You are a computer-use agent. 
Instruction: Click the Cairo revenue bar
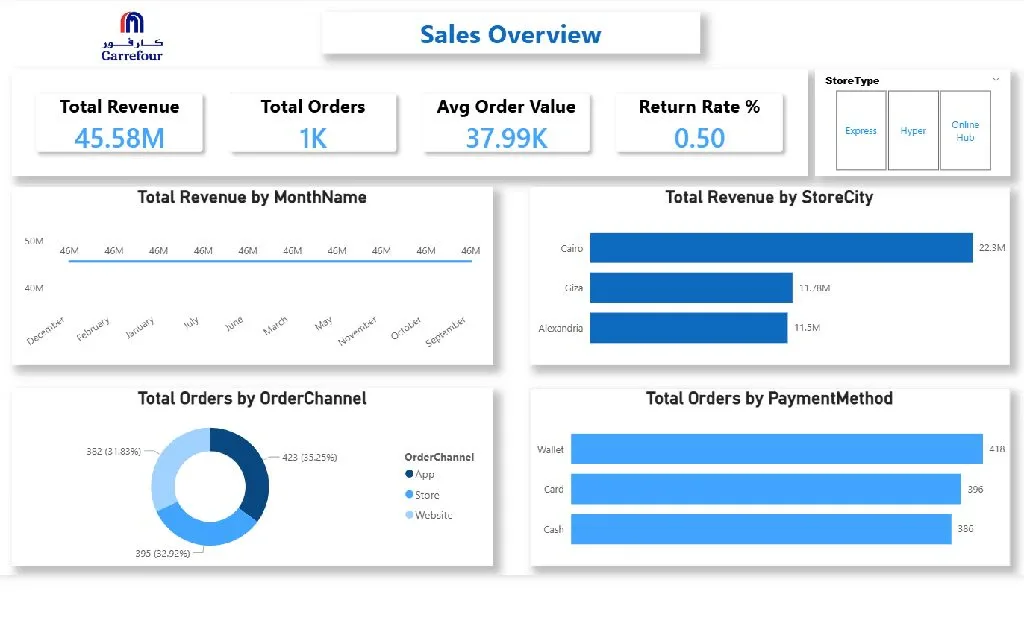pyautogui.click(x=781, y=248)
